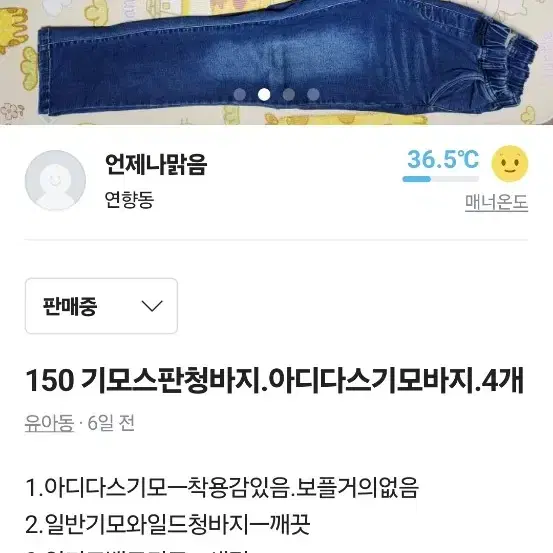Tap description line 2 about 와일드청바지

pos(168,524)
